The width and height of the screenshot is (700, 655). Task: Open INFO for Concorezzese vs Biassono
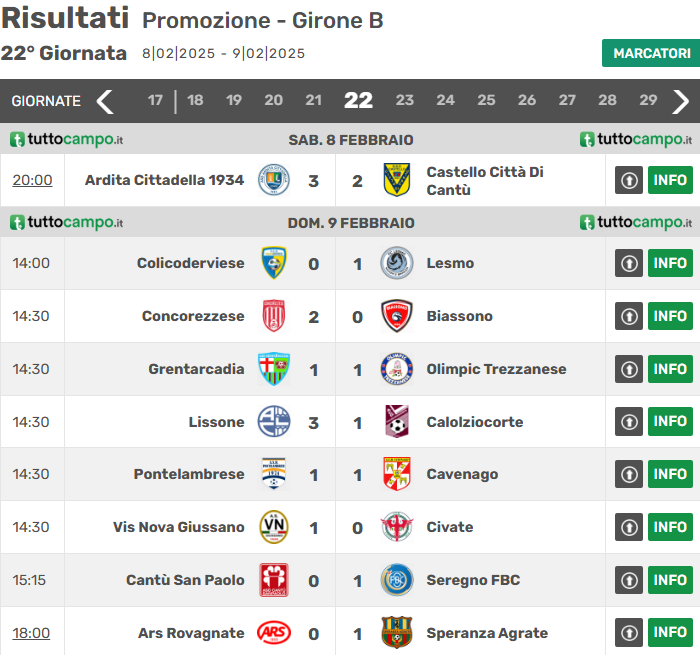coord(670,316)
